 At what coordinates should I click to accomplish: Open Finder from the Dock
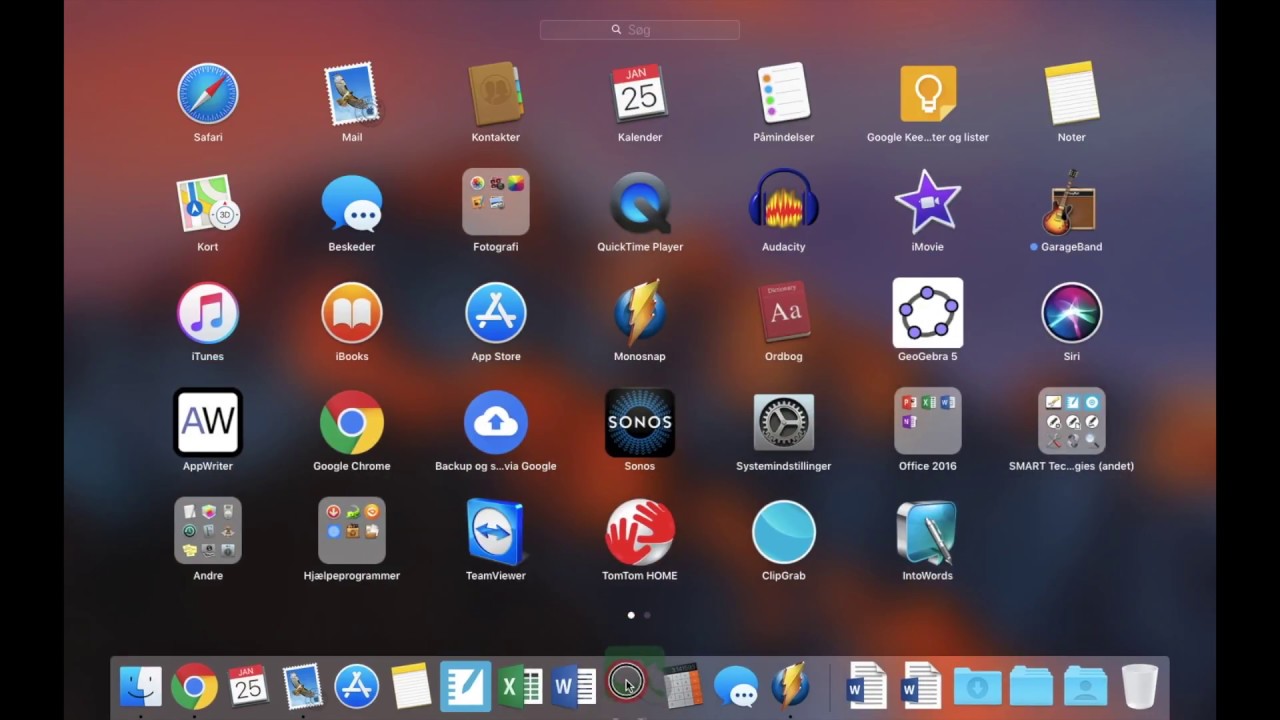[x=141, y=687]
